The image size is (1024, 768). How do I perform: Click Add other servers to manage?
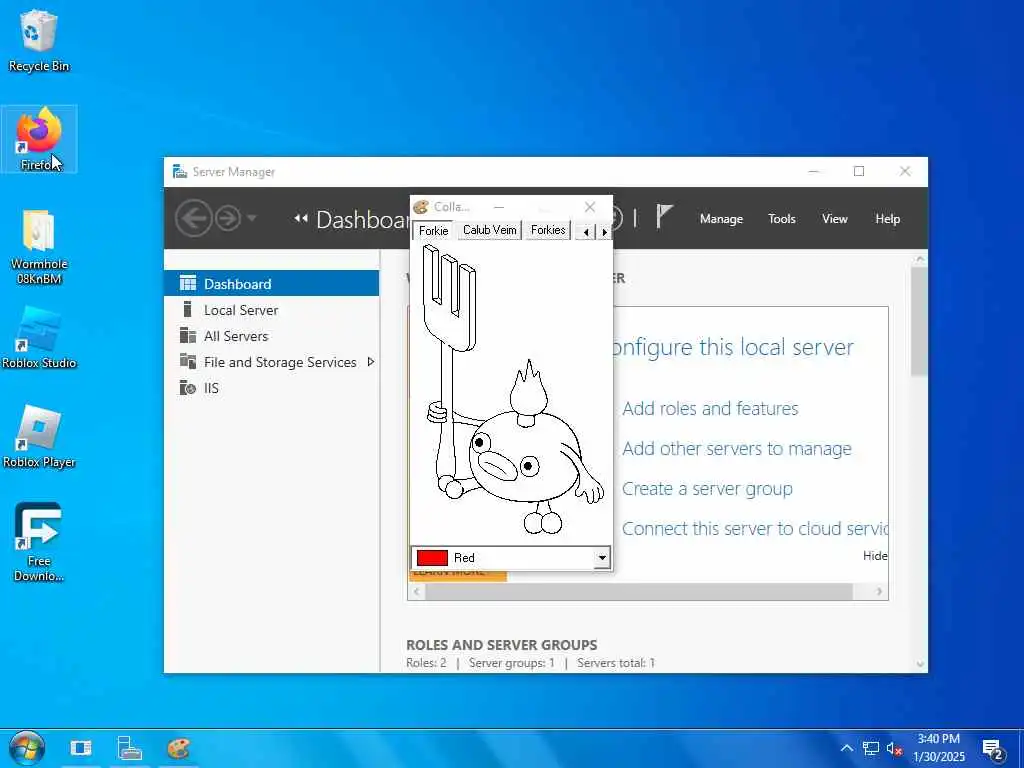[x=737, y=449]
